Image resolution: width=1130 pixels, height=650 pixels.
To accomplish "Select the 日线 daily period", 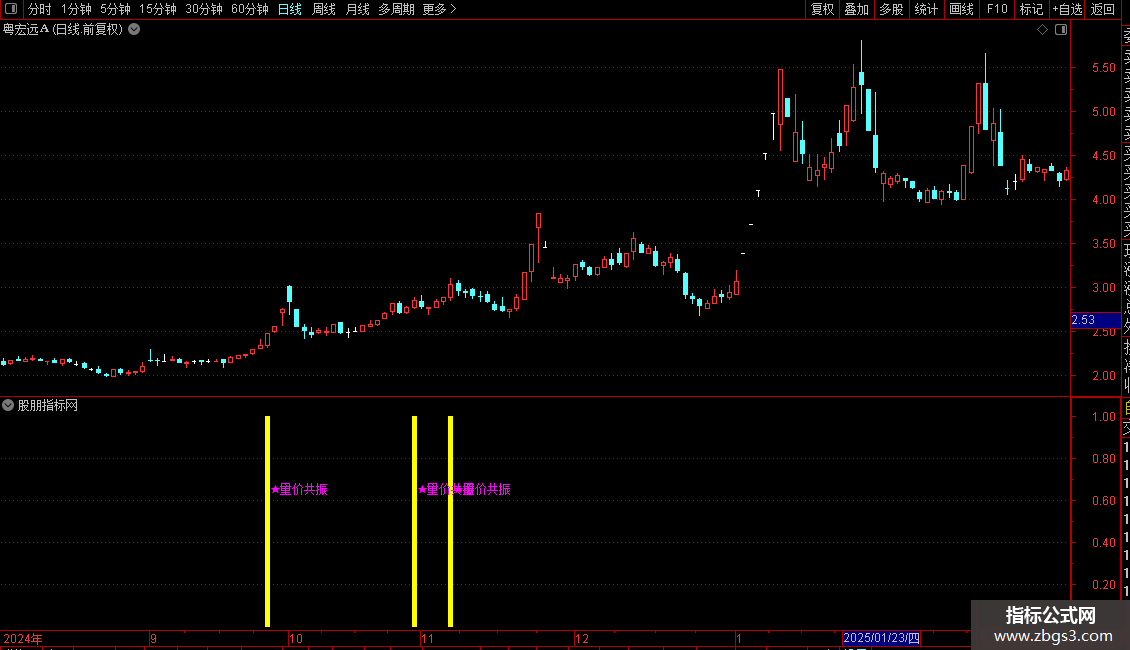I will (290, 9).
